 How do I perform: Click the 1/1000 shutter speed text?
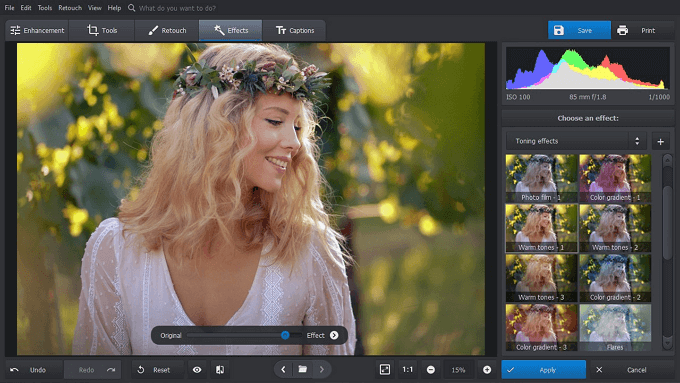pos(659,97)
